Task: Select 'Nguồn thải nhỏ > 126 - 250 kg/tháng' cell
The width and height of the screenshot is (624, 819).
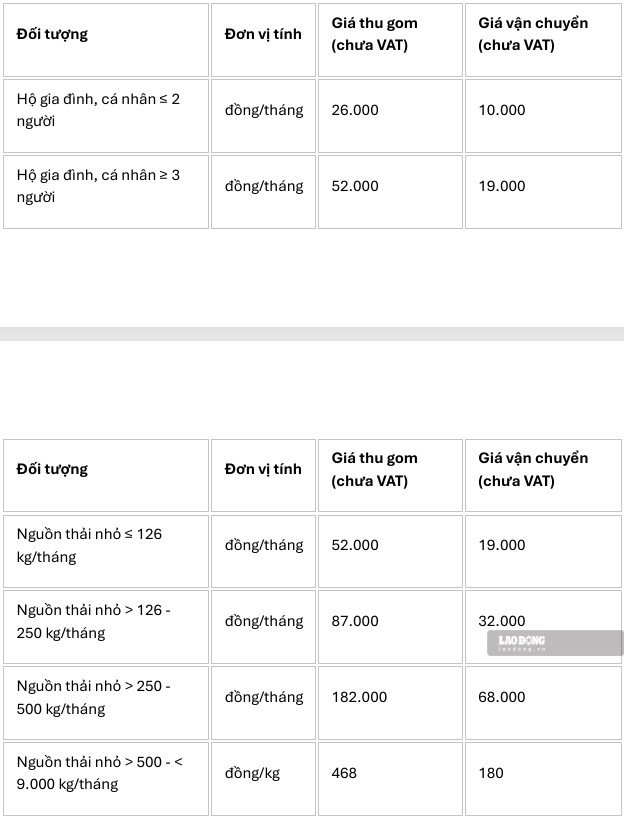Action: (x=106, y=627)
